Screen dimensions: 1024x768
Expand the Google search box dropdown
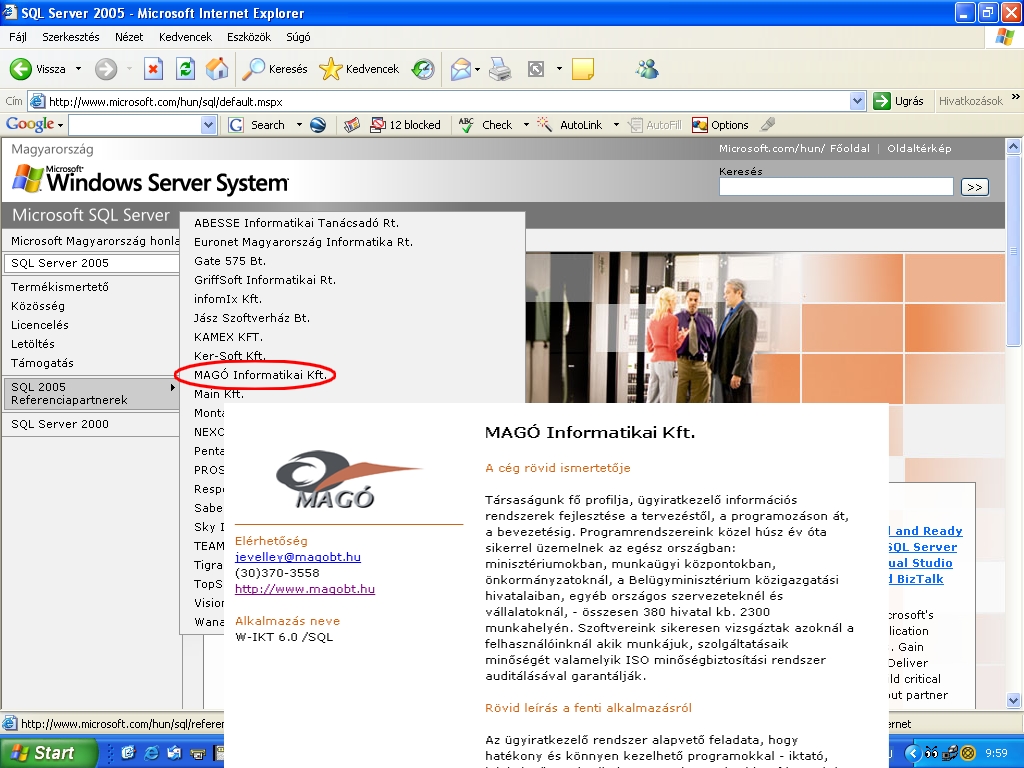pyautogui.click(x=208, y=125)
